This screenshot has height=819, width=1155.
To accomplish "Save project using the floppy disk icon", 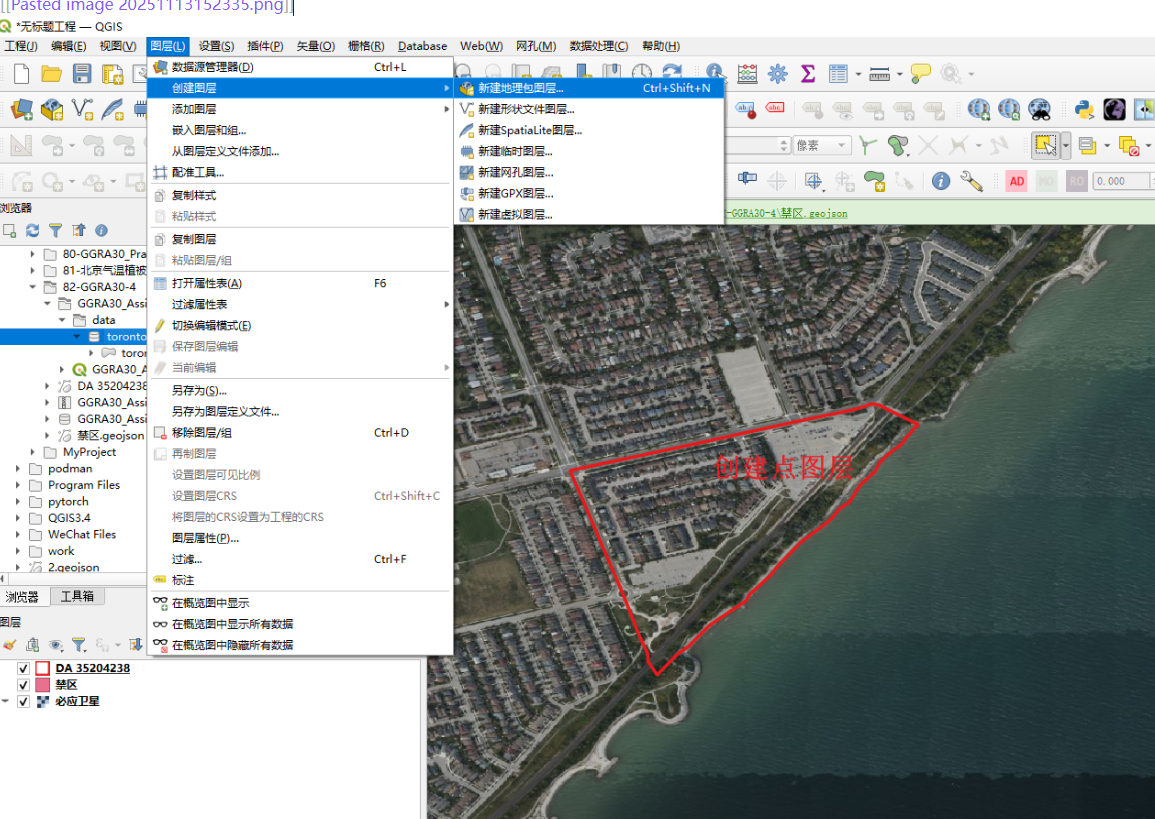I will [x=82, y=74].
